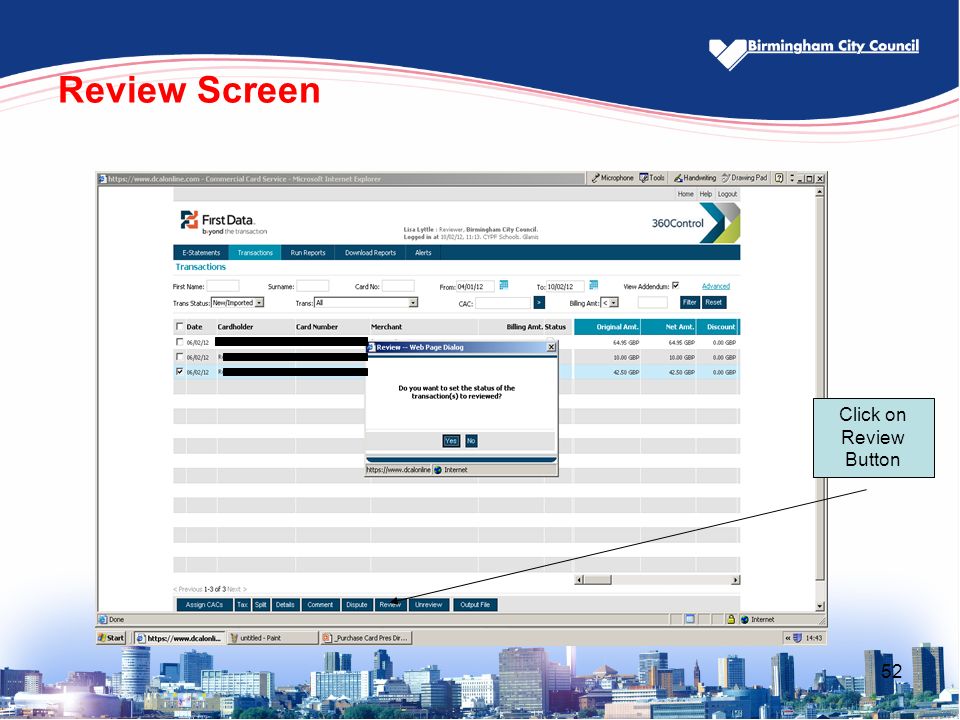Switch to untitled - Paint in taskbar

[x=271, y=638]
